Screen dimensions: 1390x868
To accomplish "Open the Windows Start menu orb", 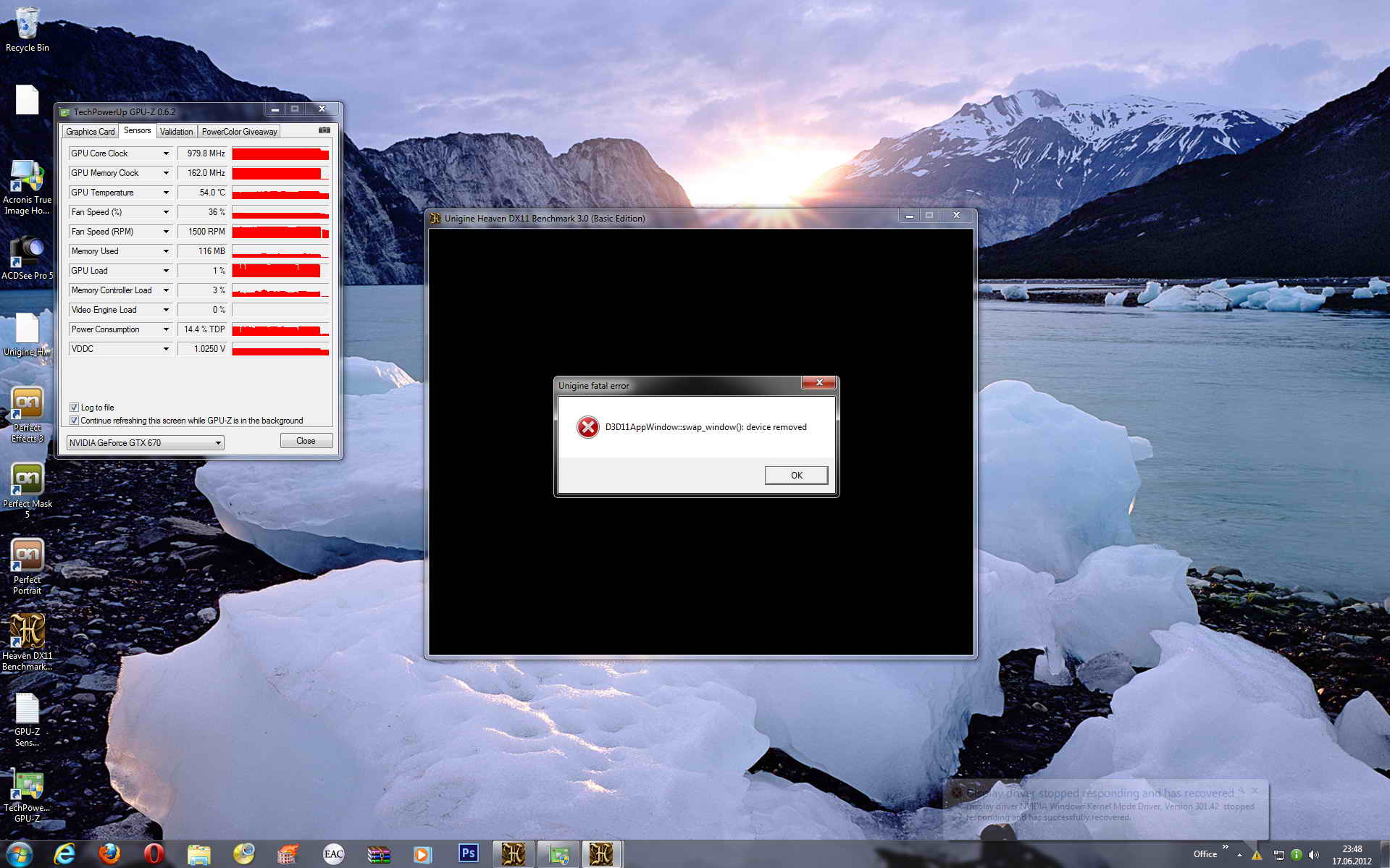I will [x=19, y=854].
